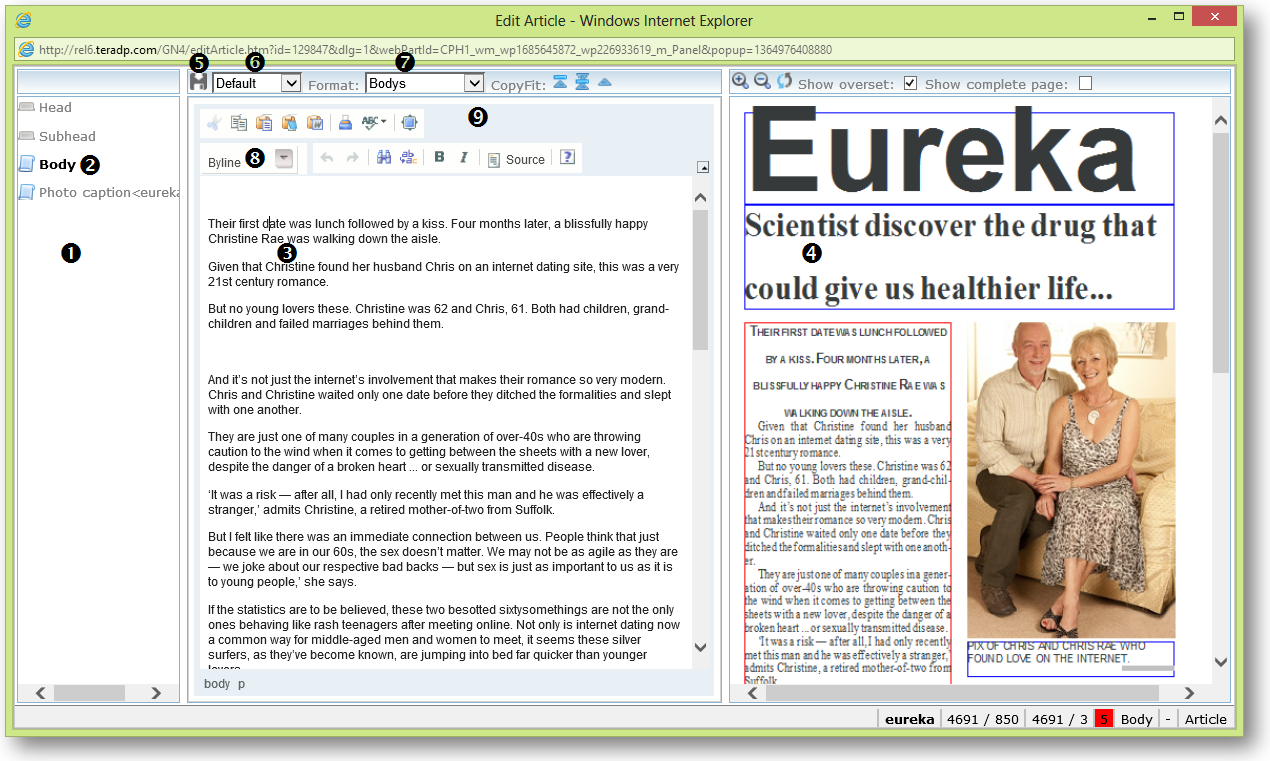Open the Byline style dropdown arrow
This screenshot has width=1270, height=761.
click(x=284, y=160)
